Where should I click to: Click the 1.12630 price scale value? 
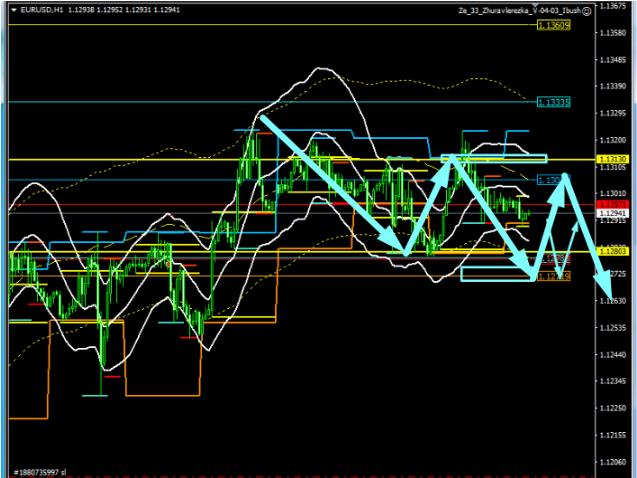pyautogui.click(x=613, y=301)
